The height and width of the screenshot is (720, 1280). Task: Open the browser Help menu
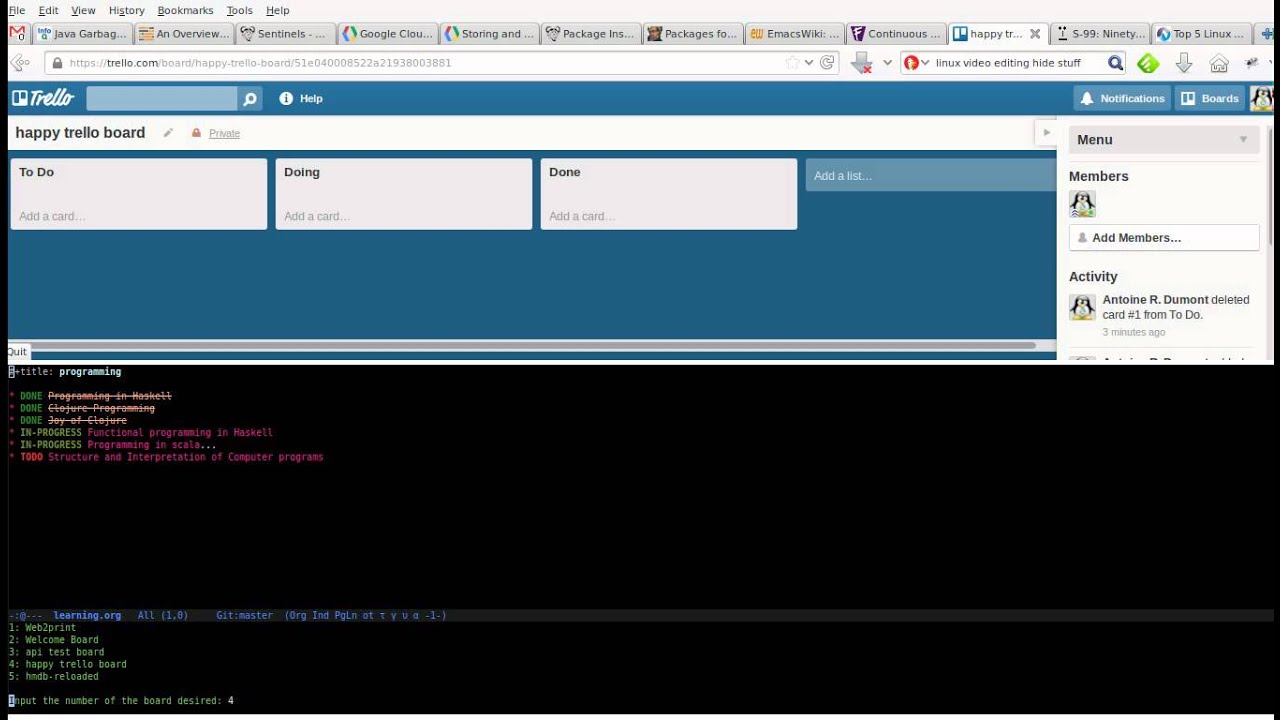(277, 10)
